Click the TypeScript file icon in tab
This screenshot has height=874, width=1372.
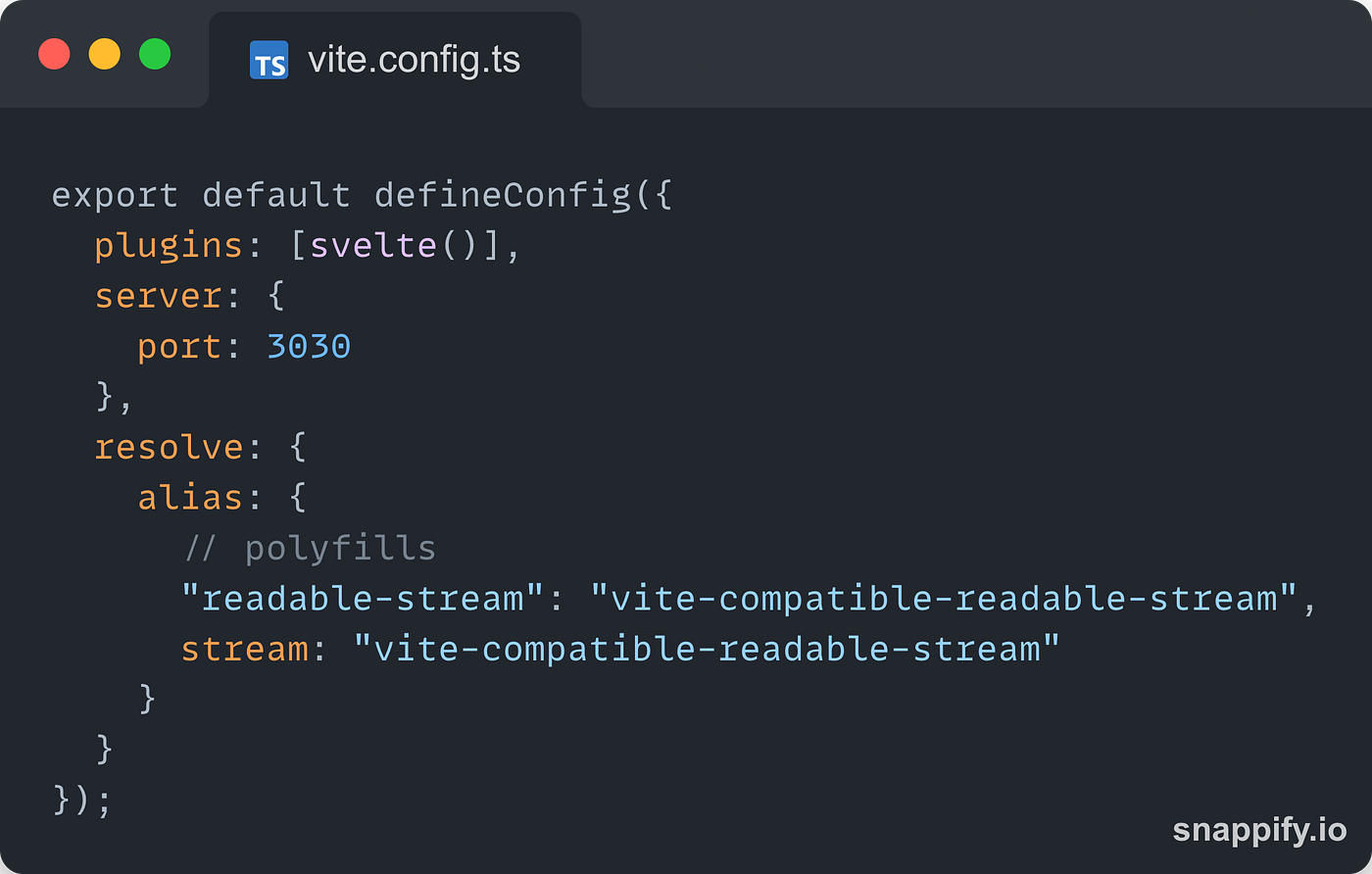(x=269, y=60)
